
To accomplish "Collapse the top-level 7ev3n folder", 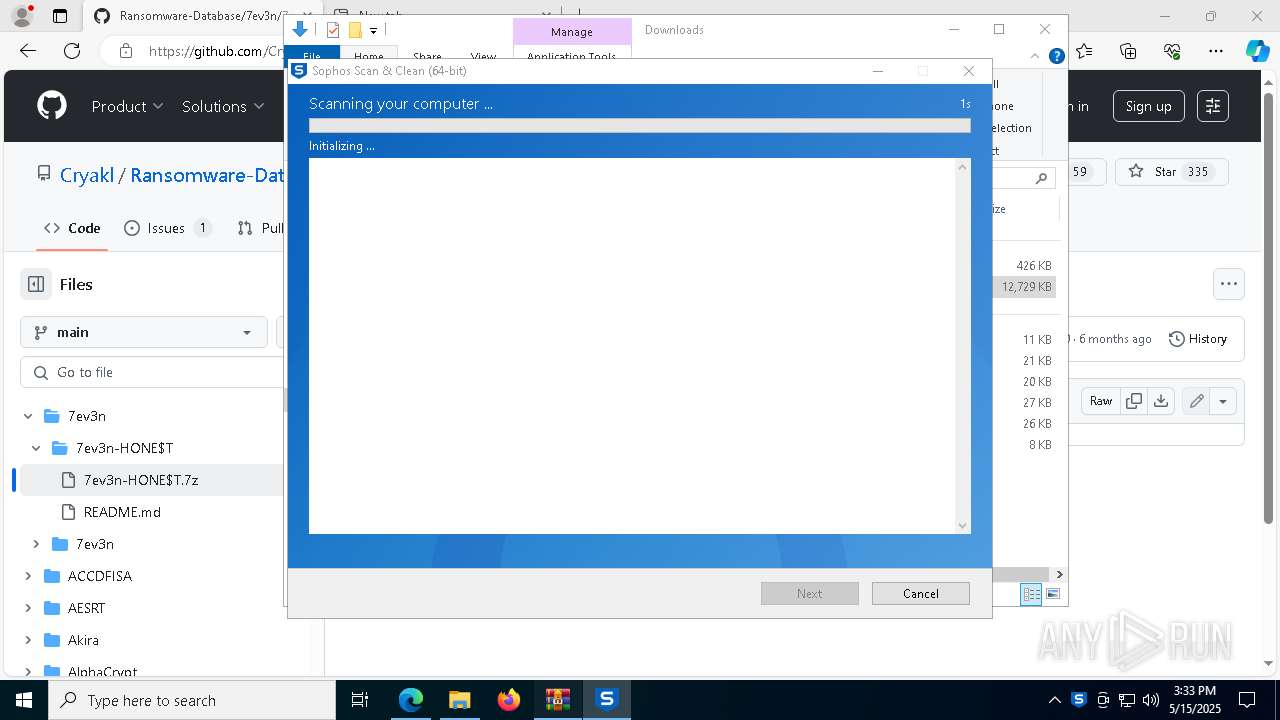I will pos(28,416).
